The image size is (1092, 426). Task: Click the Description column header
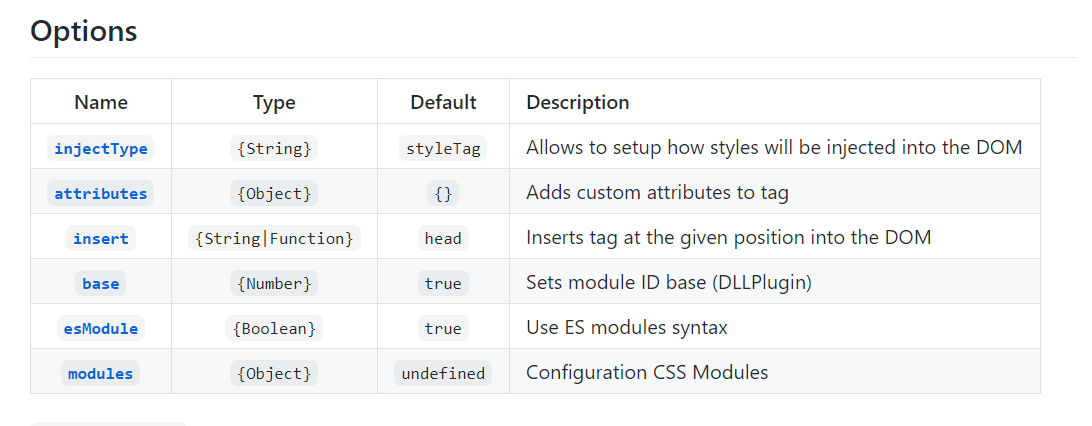click(578, 102)
